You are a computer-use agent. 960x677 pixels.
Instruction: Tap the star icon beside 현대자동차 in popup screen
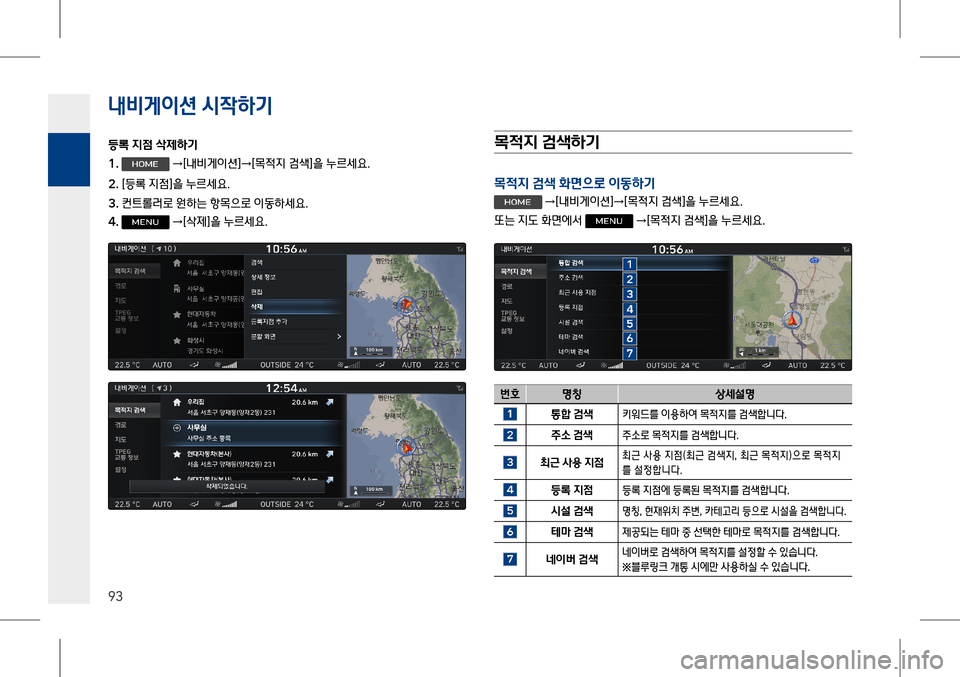pyautogui.click(x=177, y=315)
